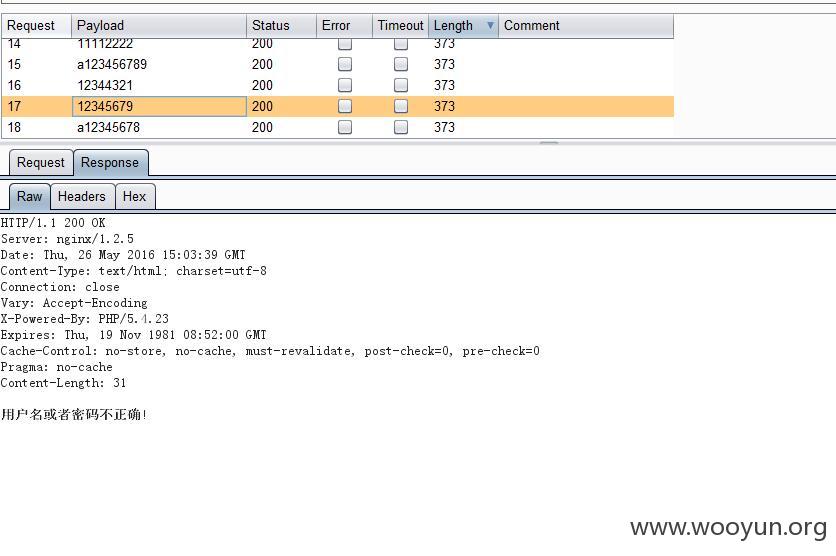Toggle the Length column sort arrow
Screen dimensions: 836x556
(490, 25)
